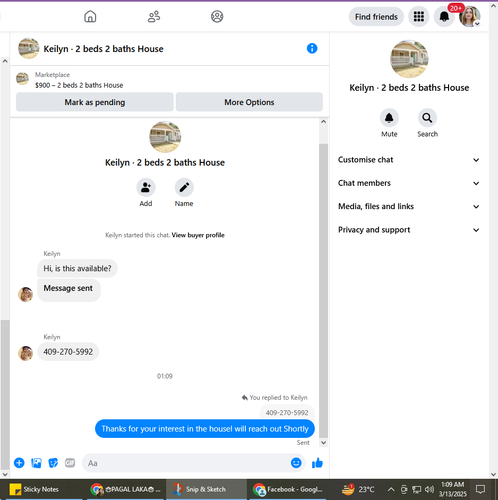Click Find friends button
The width and height of the screenshot is (498, 500).
click(376, 17)
